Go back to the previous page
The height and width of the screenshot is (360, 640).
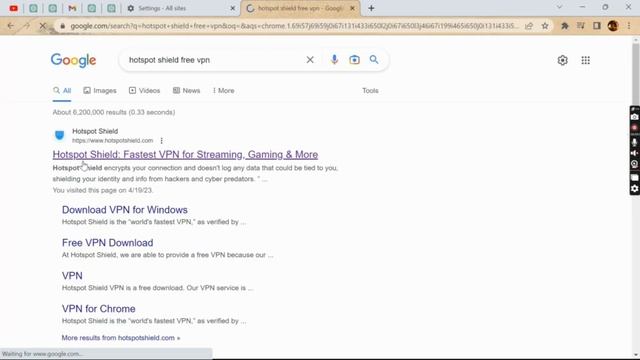[x=11, y=26]
